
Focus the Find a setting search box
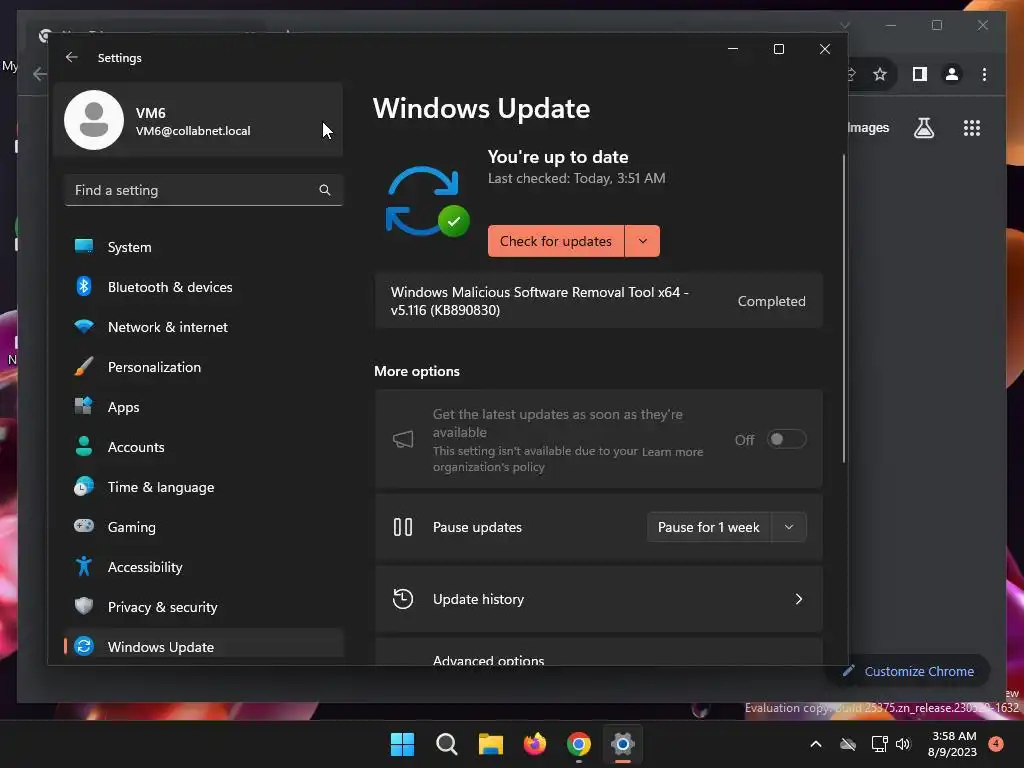[x=204, y=190]
